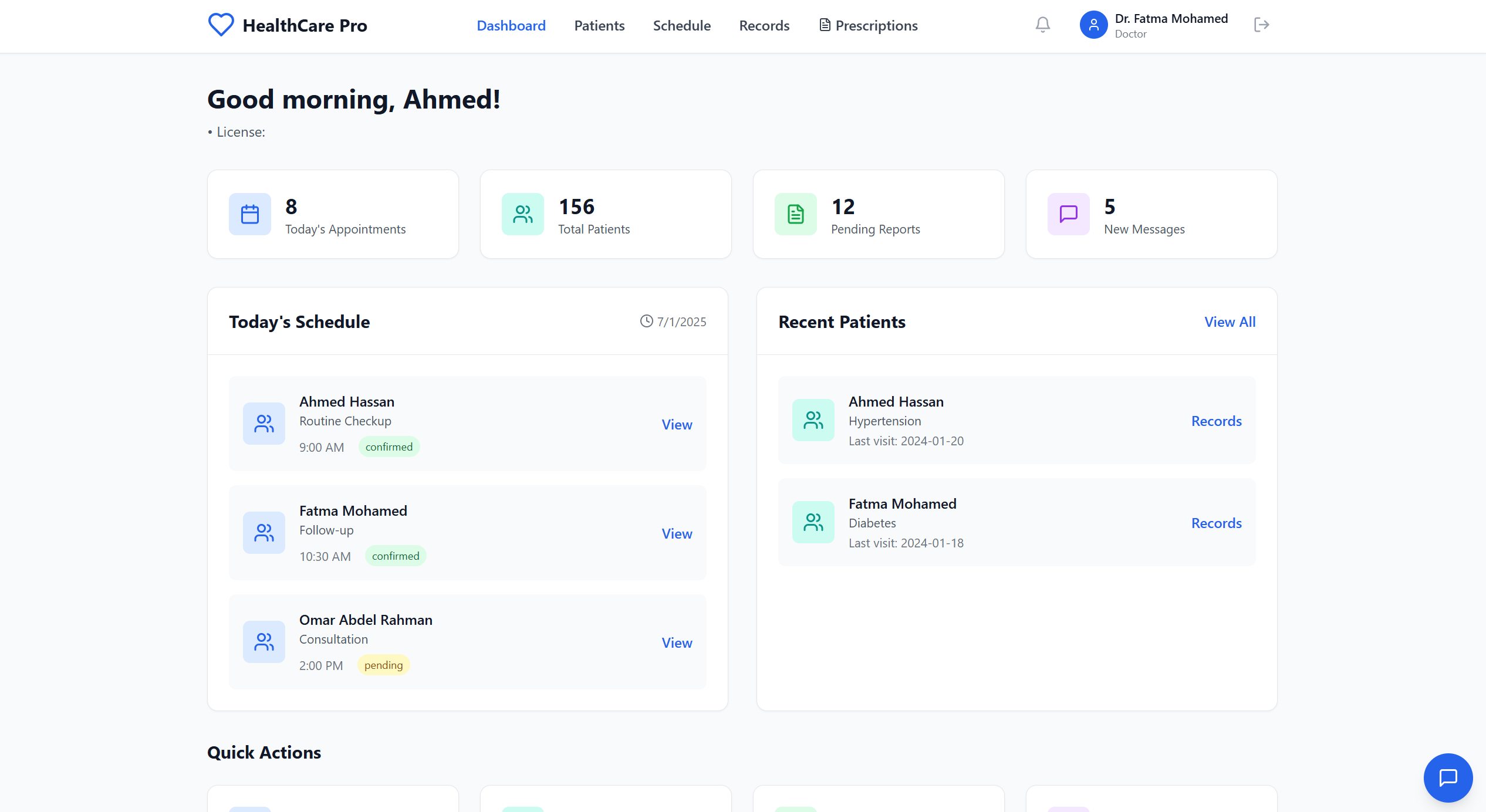Switch to the Patients tab
The height and width of the screenshot is (812, 1486).
pyautogui.click(x=599, y=25)
